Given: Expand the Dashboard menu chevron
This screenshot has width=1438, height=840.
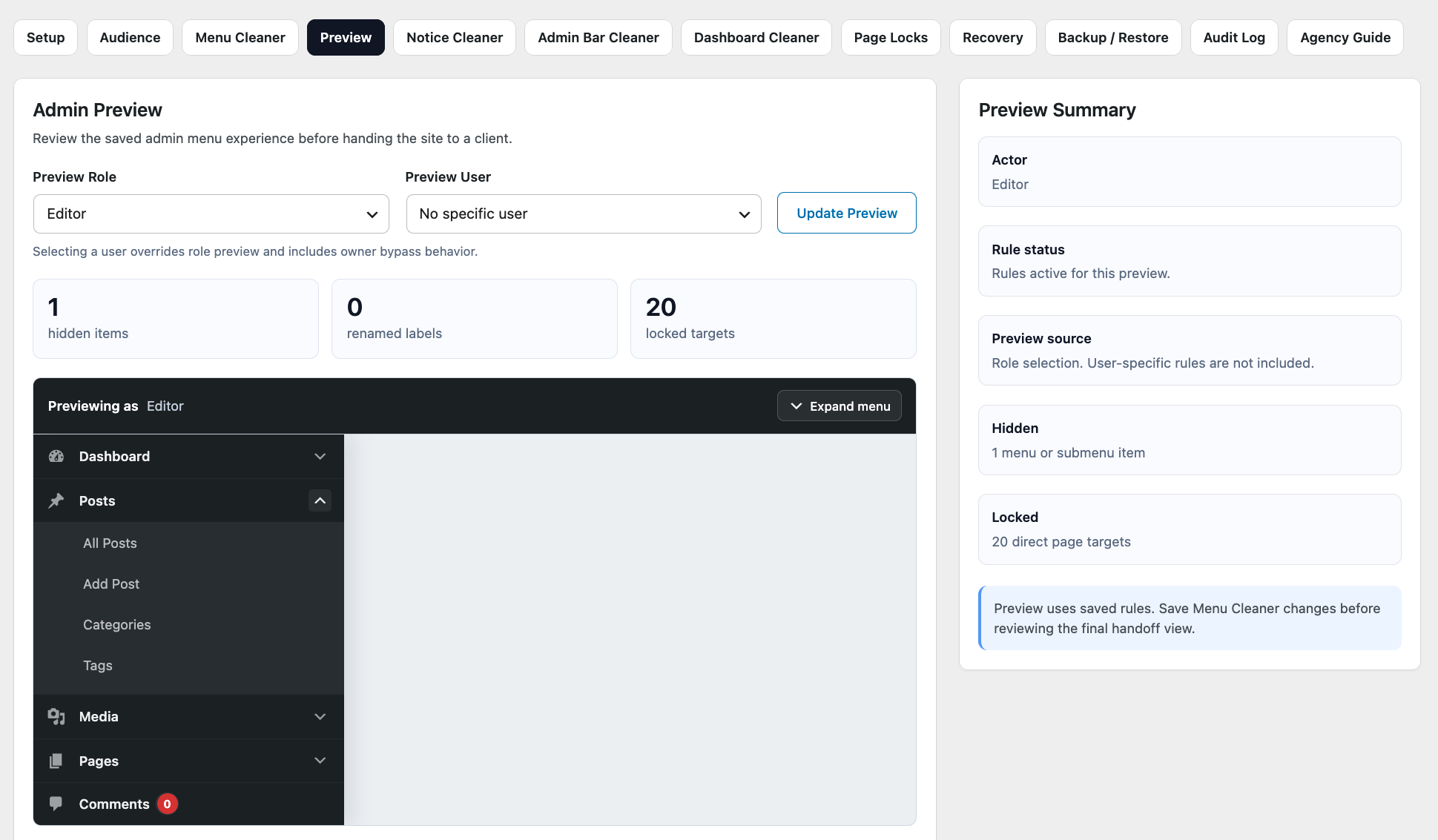Looking at the screenshot, I should 320,456.
